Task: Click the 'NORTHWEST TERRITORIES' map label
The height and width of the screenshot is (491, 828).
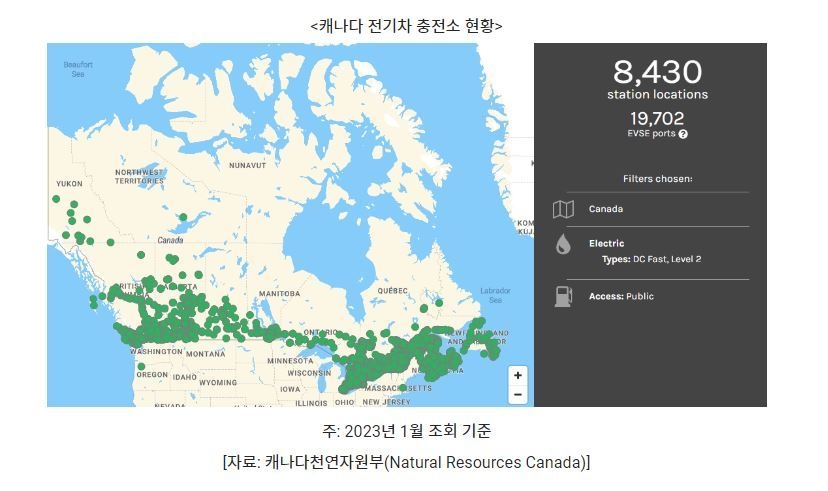Action: pos(139,176)
